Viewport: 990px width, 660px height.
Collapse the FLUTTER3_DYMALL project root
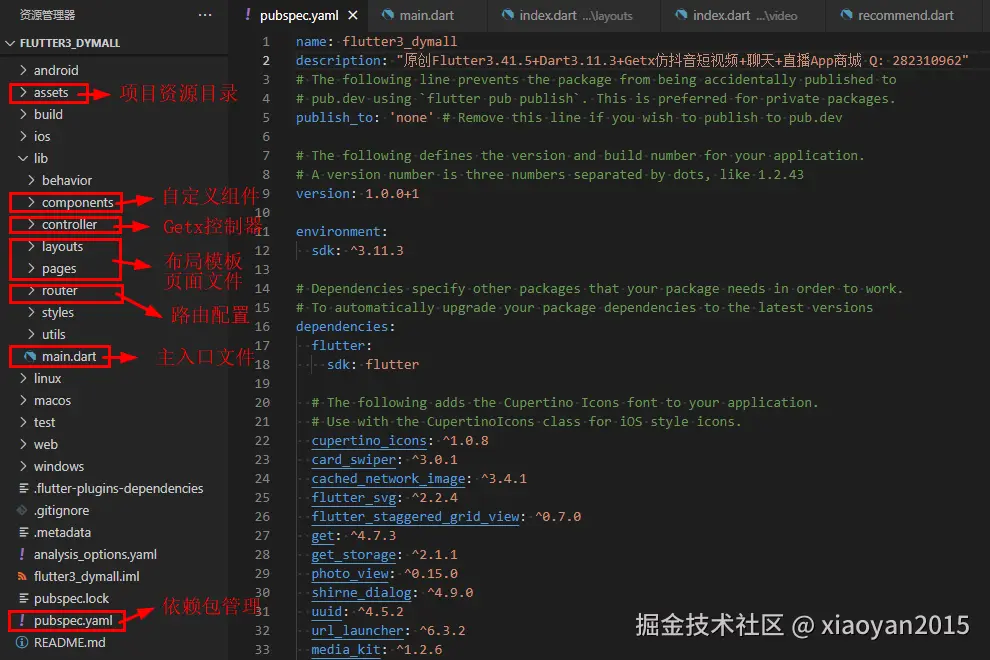click(9, 43)
